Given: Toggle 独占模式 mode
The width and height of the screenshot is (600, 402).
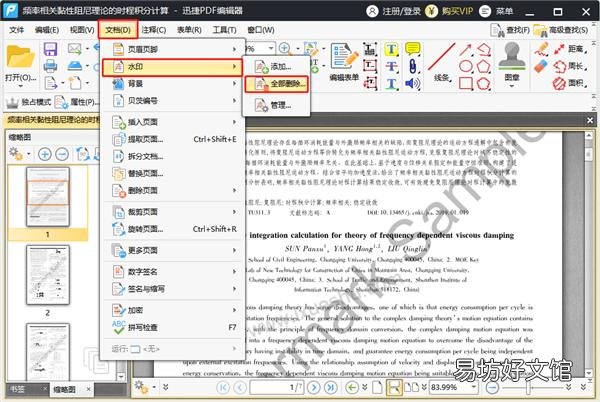Looking at the screenshot, I should coord(28,102).
